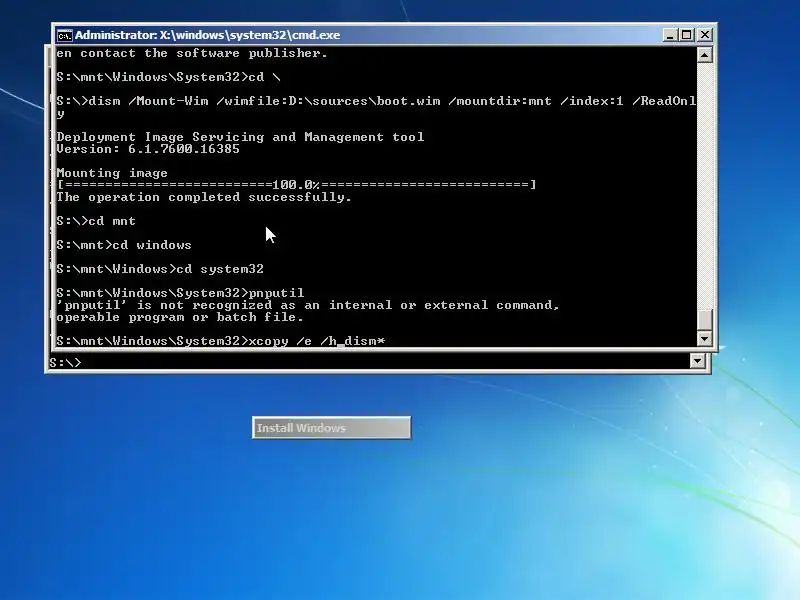Click the title bar text Administrator: X:\windows\system32\cmd.exe
This screenshot has height=600, width=800.
208,35
